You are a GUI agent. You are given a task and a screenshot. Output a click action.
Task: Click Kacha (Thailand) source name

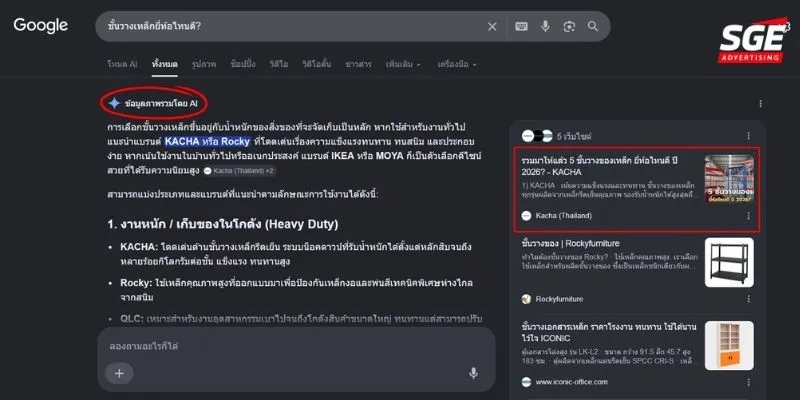564,216
